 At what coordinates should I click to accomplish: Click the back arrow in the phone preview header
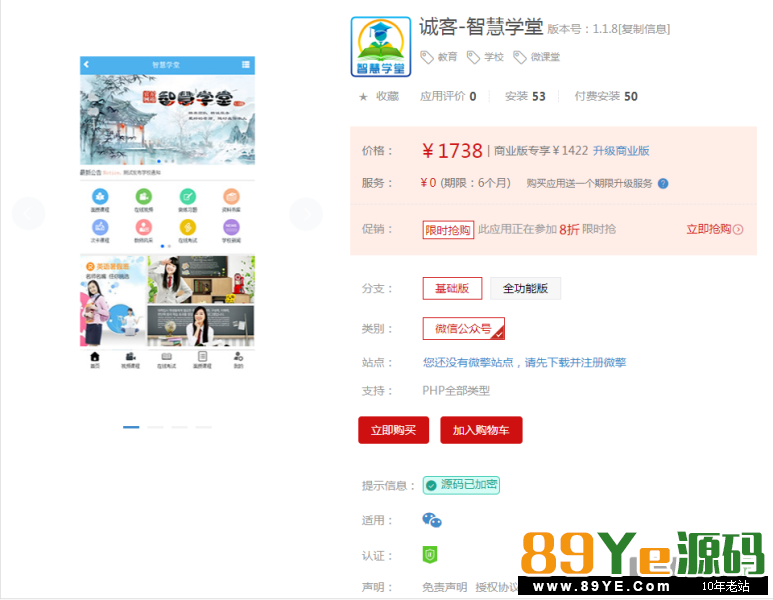pos(86,65)
